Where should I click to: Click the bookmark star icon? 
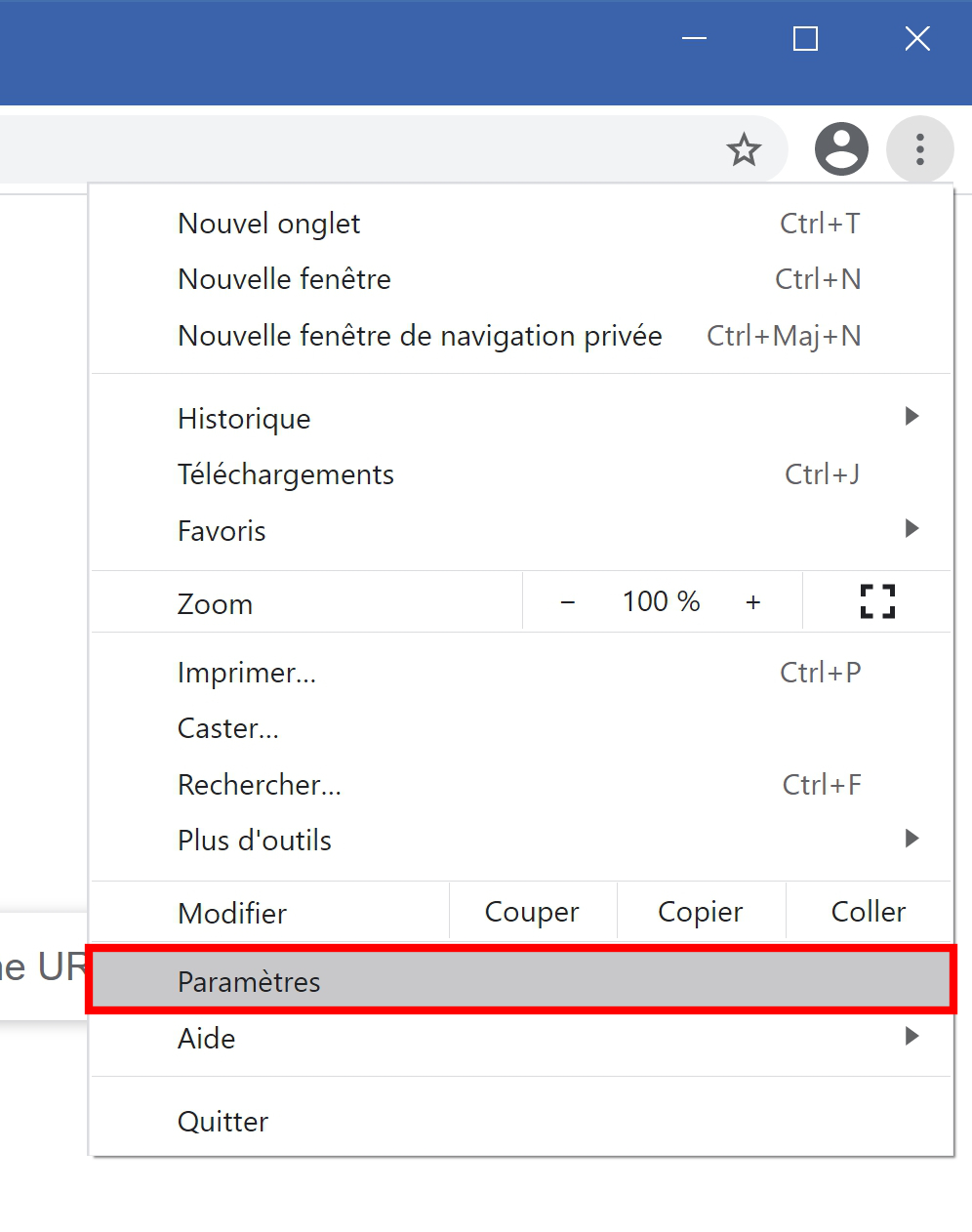(x=744, y=149)
